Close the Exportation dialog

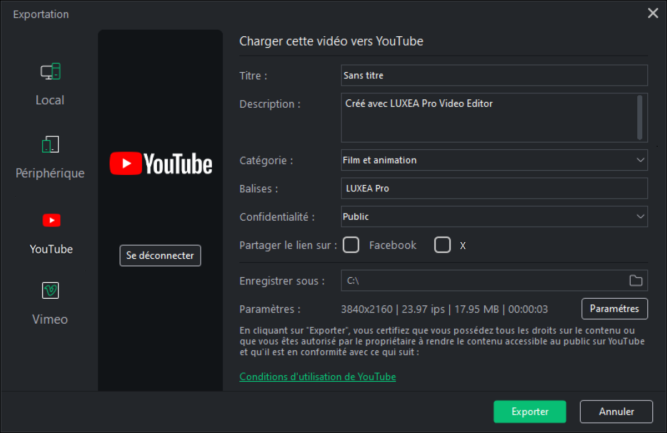point(653,13)
